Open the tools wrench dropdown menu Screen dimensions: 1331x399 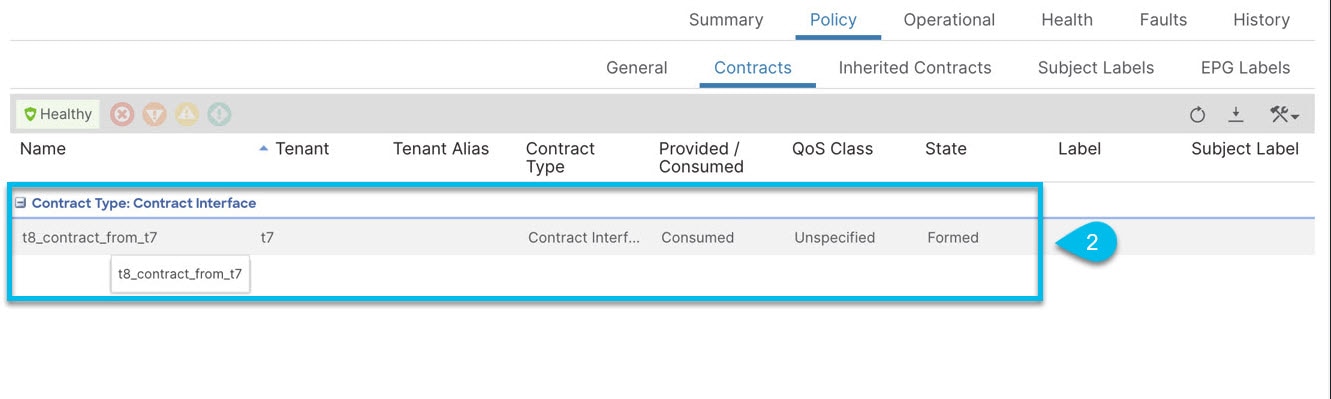(1285, 115)
